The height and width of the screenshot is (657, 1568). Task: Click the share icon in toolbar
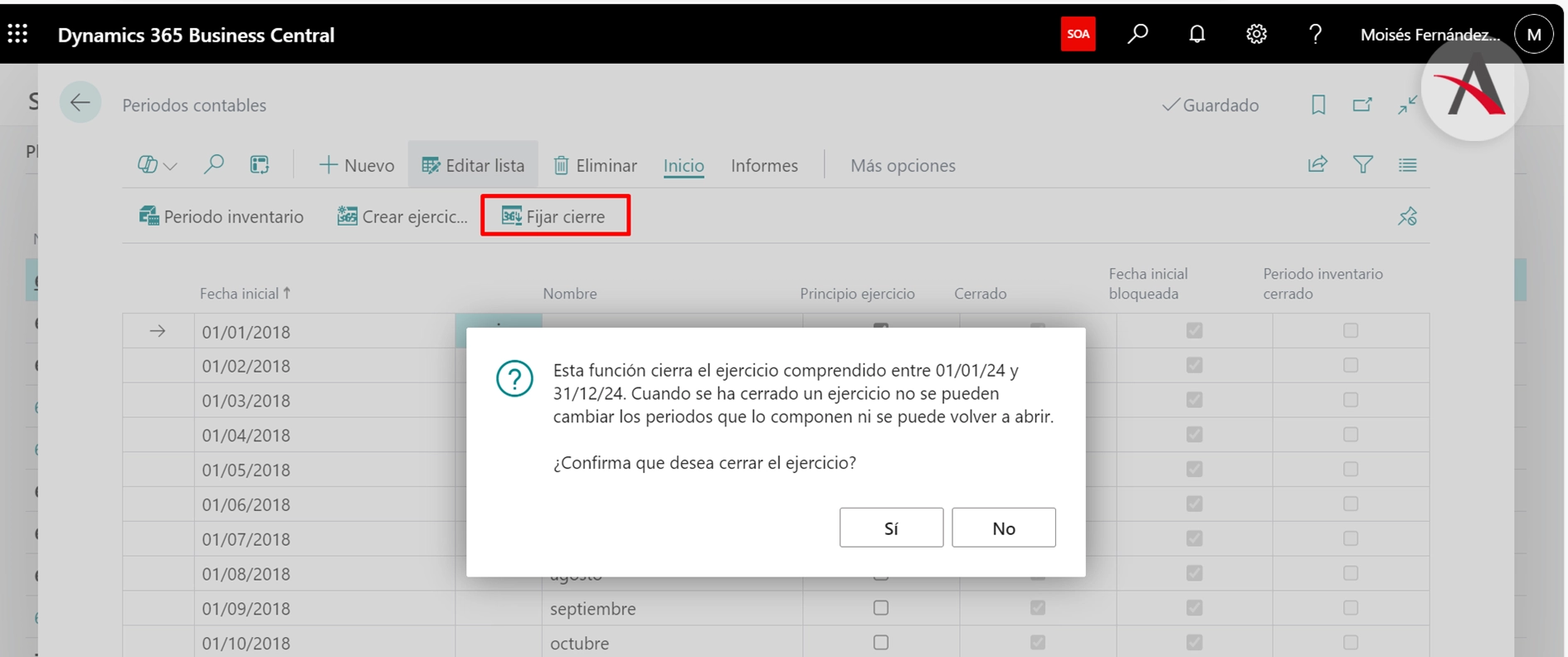pyautogui.click(x=1317, y=165)
